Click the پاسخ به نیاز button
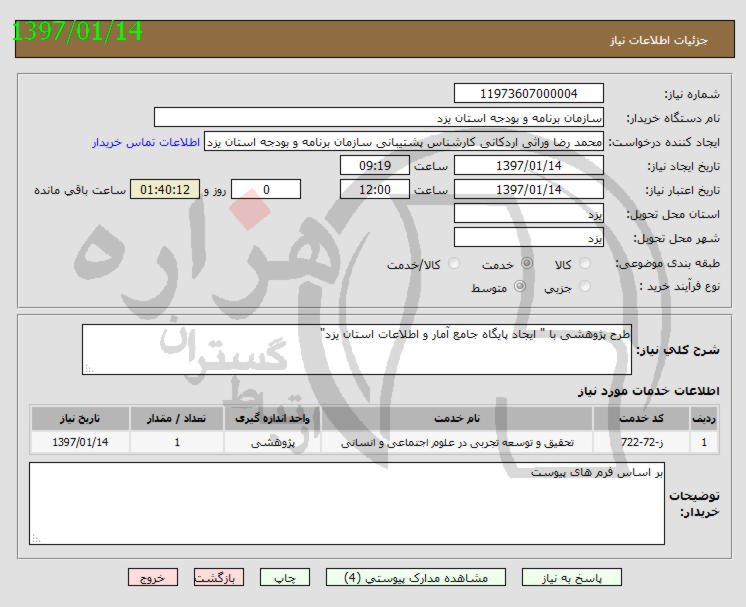The width and height of the screenshot is (746, 607). tap(571, 578)
